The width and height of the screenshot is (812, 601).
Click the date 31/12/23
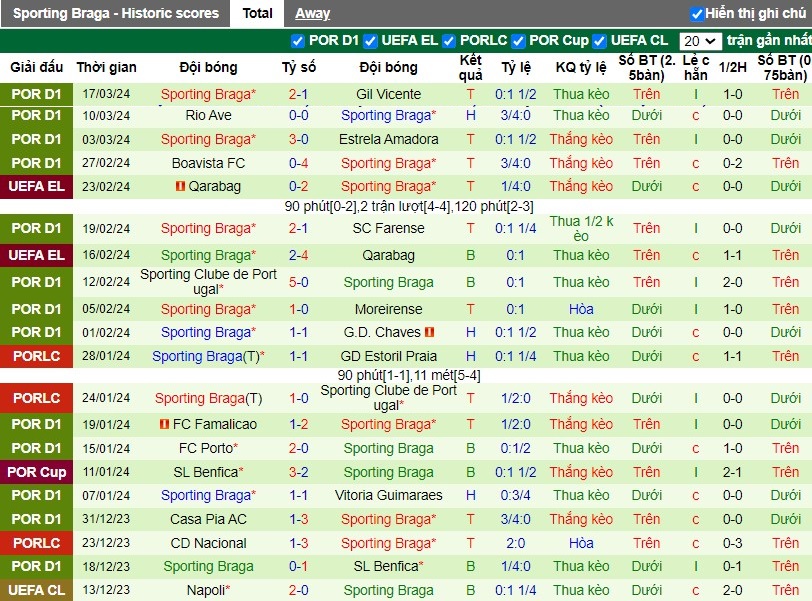[106, 519]
